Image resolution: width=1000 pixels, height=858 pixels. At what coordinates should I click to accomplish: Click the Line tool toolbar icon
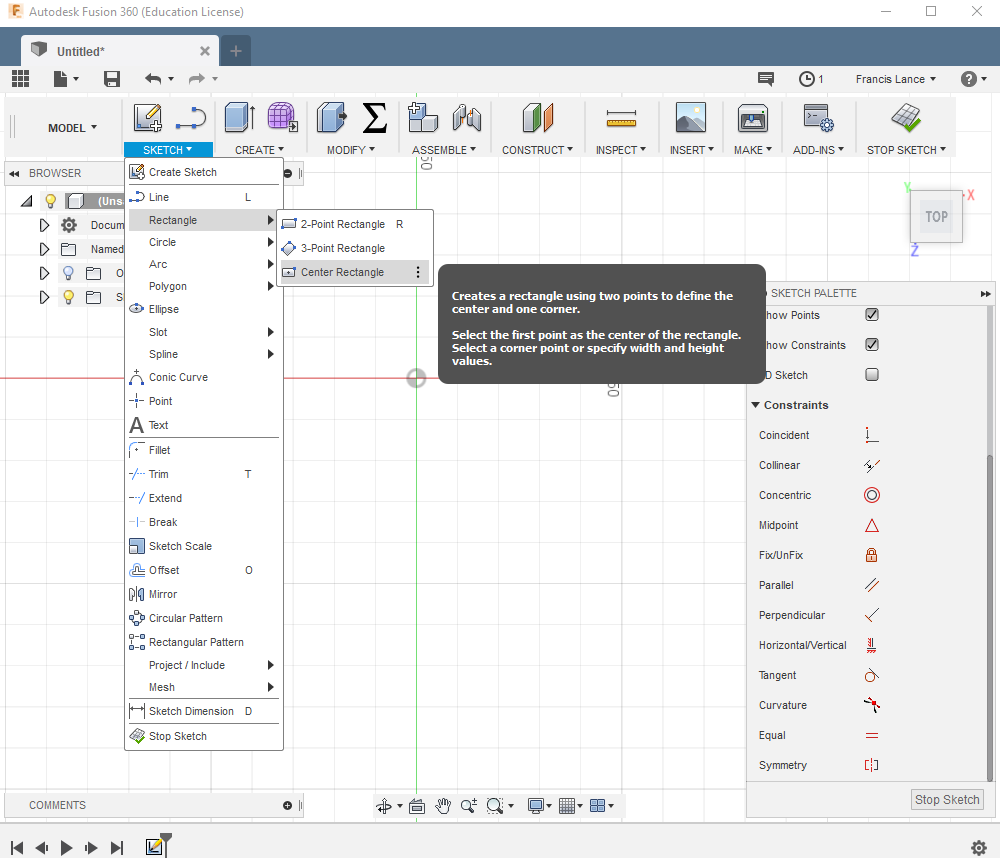click(191, 118)
